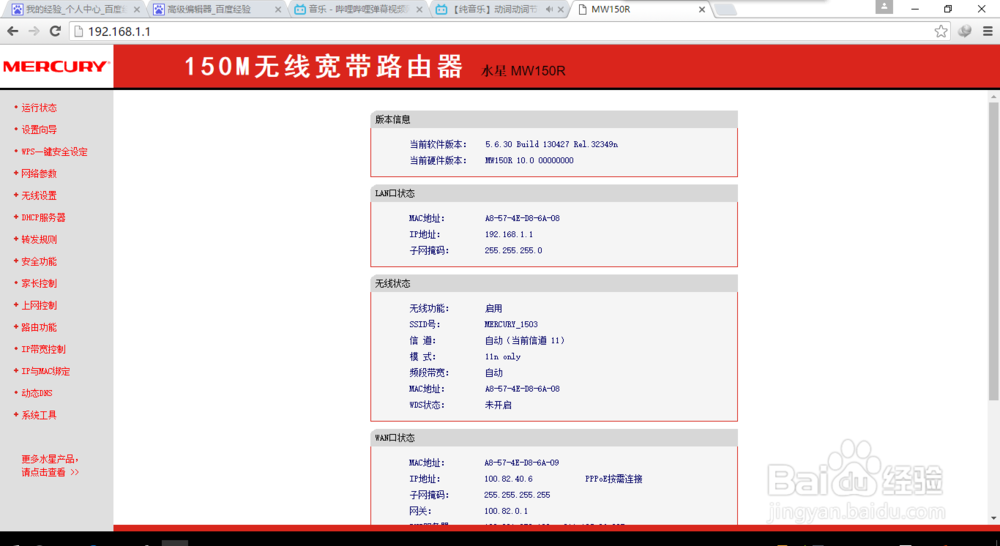This screenshot has width=1000, height=546.
Task: Click the MERCURY logo
Action: 56,66
